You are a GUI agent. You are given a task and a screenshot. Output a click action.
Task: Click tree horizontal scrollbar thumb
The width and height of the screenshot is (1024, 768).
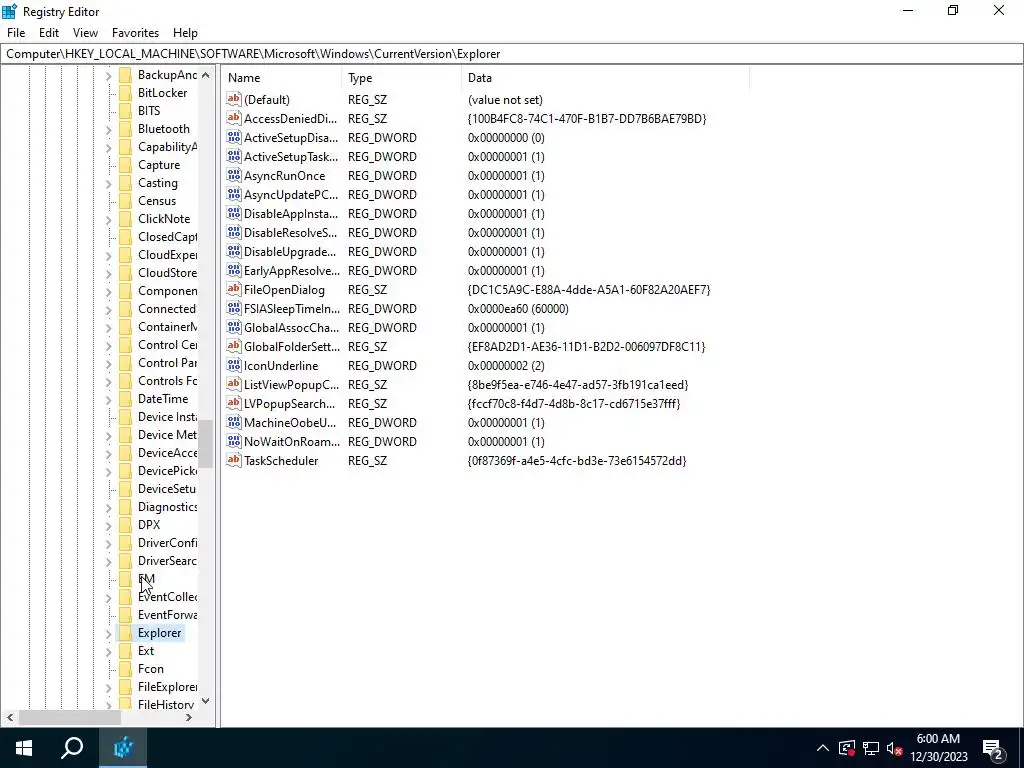tap(69, 717)
